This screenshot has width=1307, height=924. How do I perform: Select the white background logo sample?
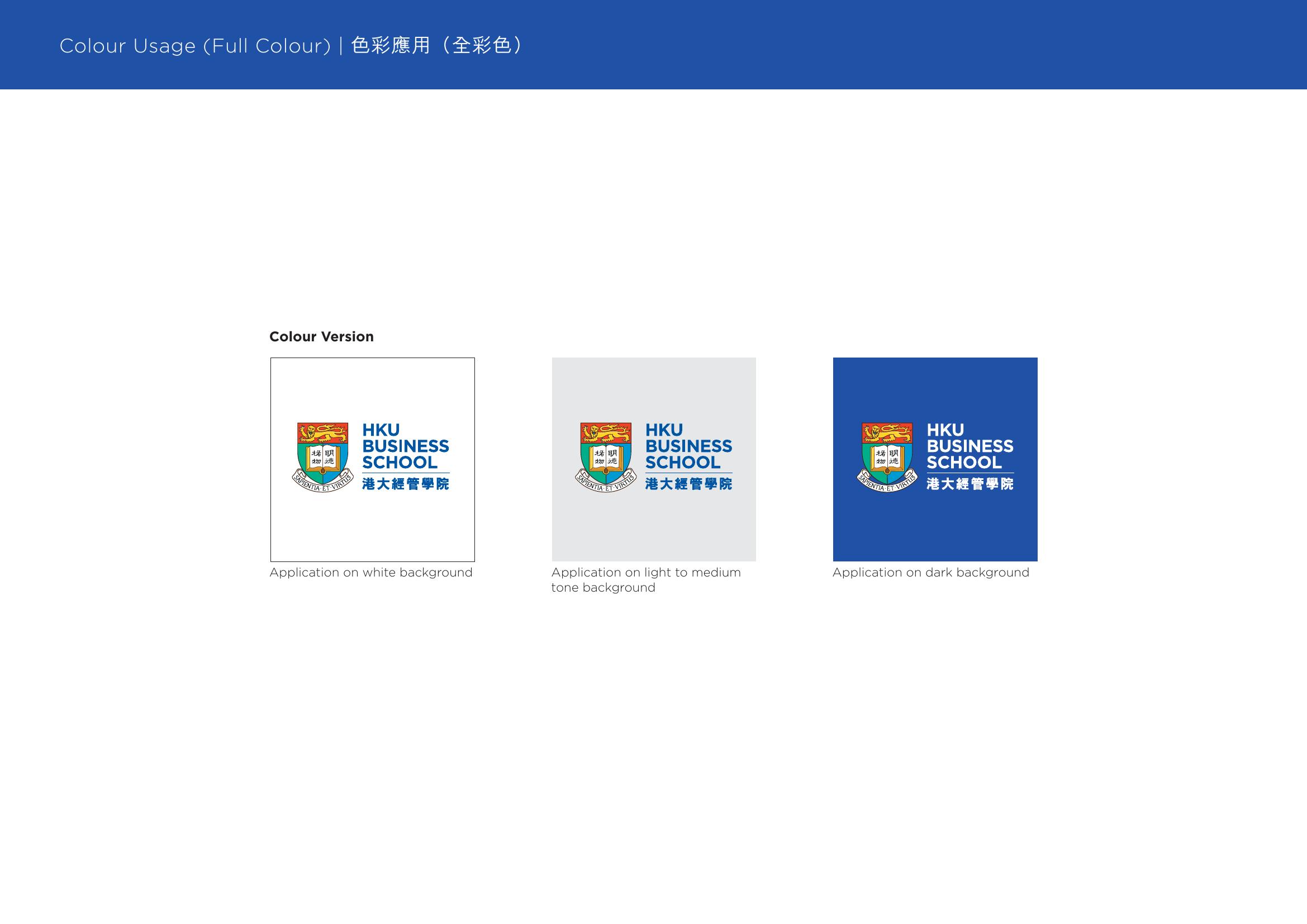coord(372,459)
